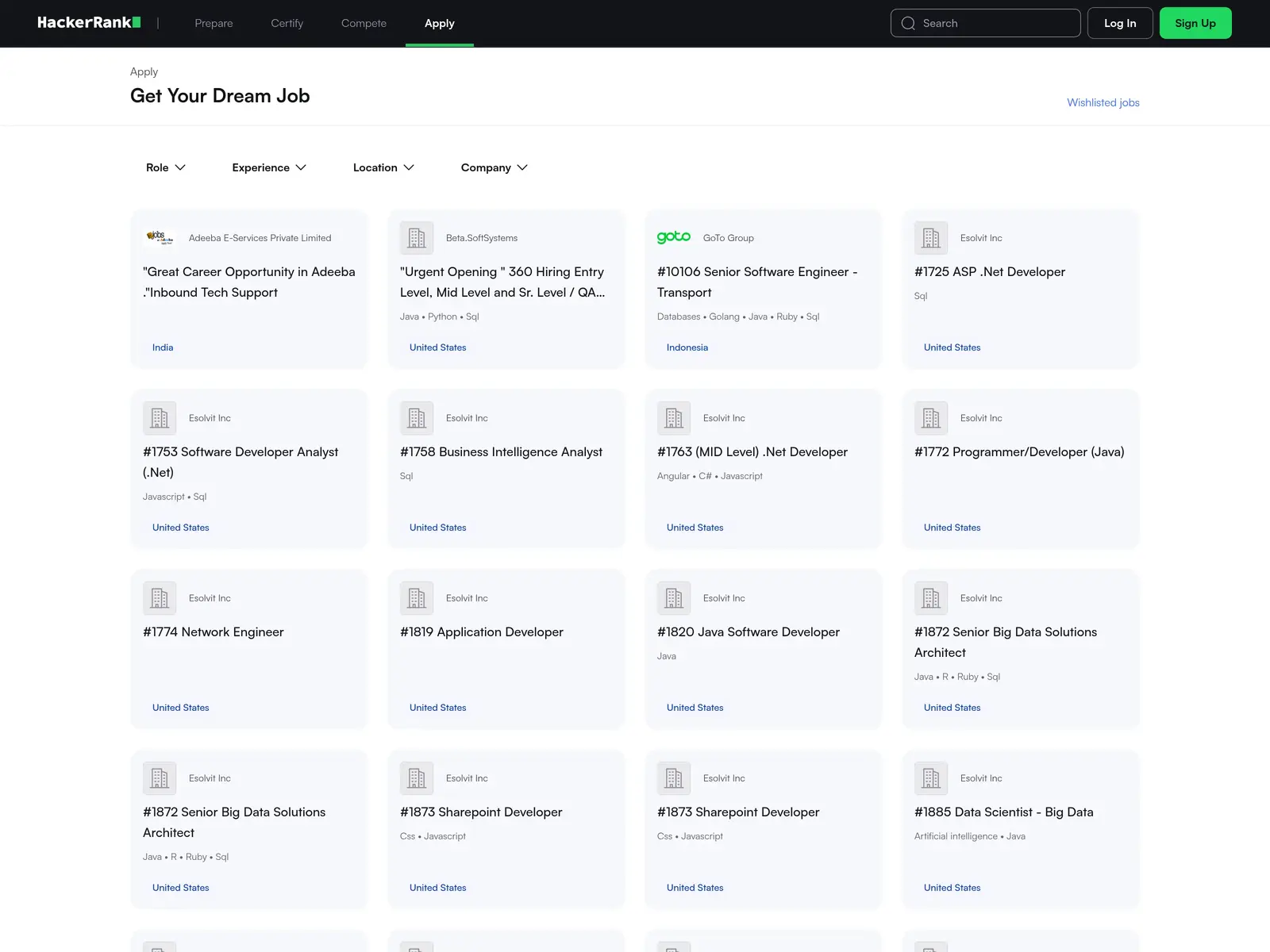
Task: Expand the Role filter dropdown
Action: click(x=165, y=167)
